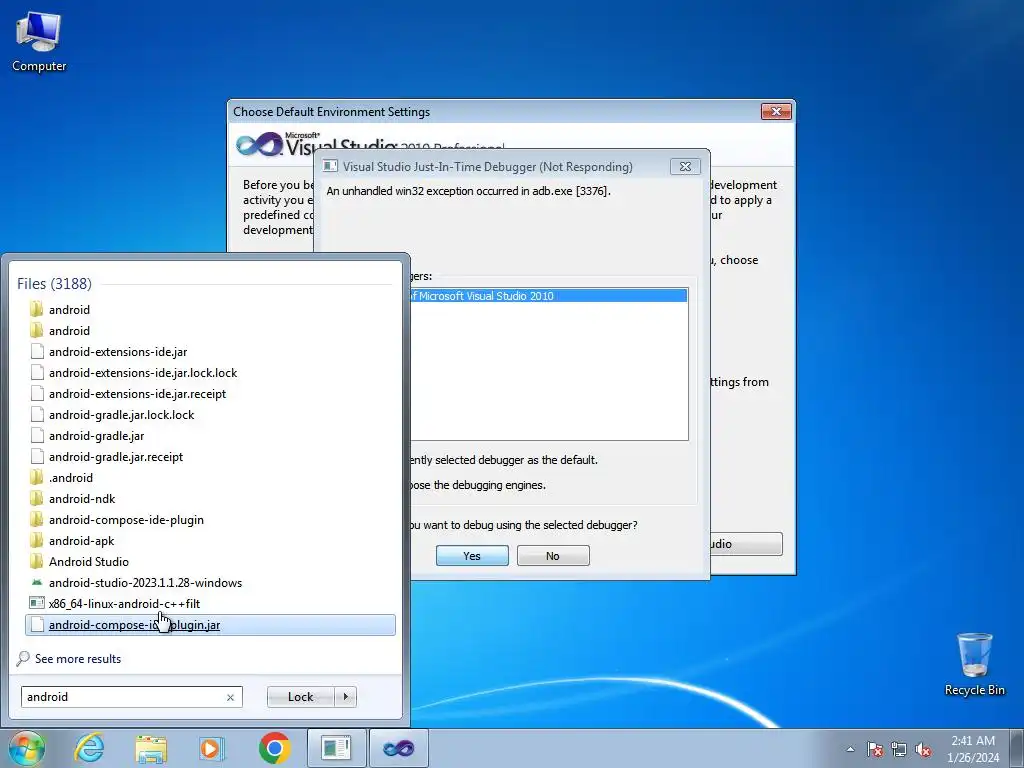Open the .android folder result
This screenshot has width=1024, height=768.
[210, 477]
